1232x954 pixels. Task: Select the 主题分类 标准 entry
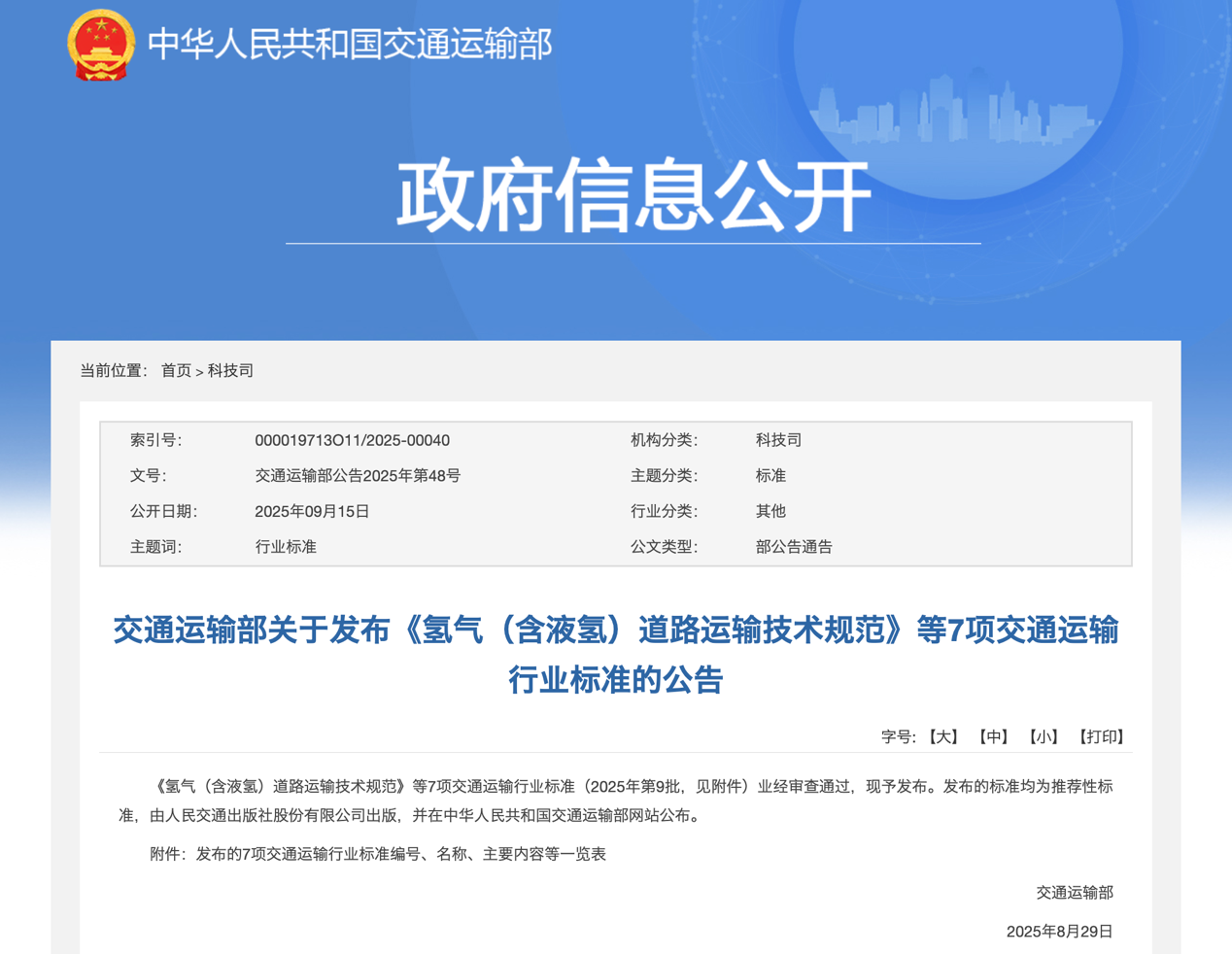tap(769, 475)
